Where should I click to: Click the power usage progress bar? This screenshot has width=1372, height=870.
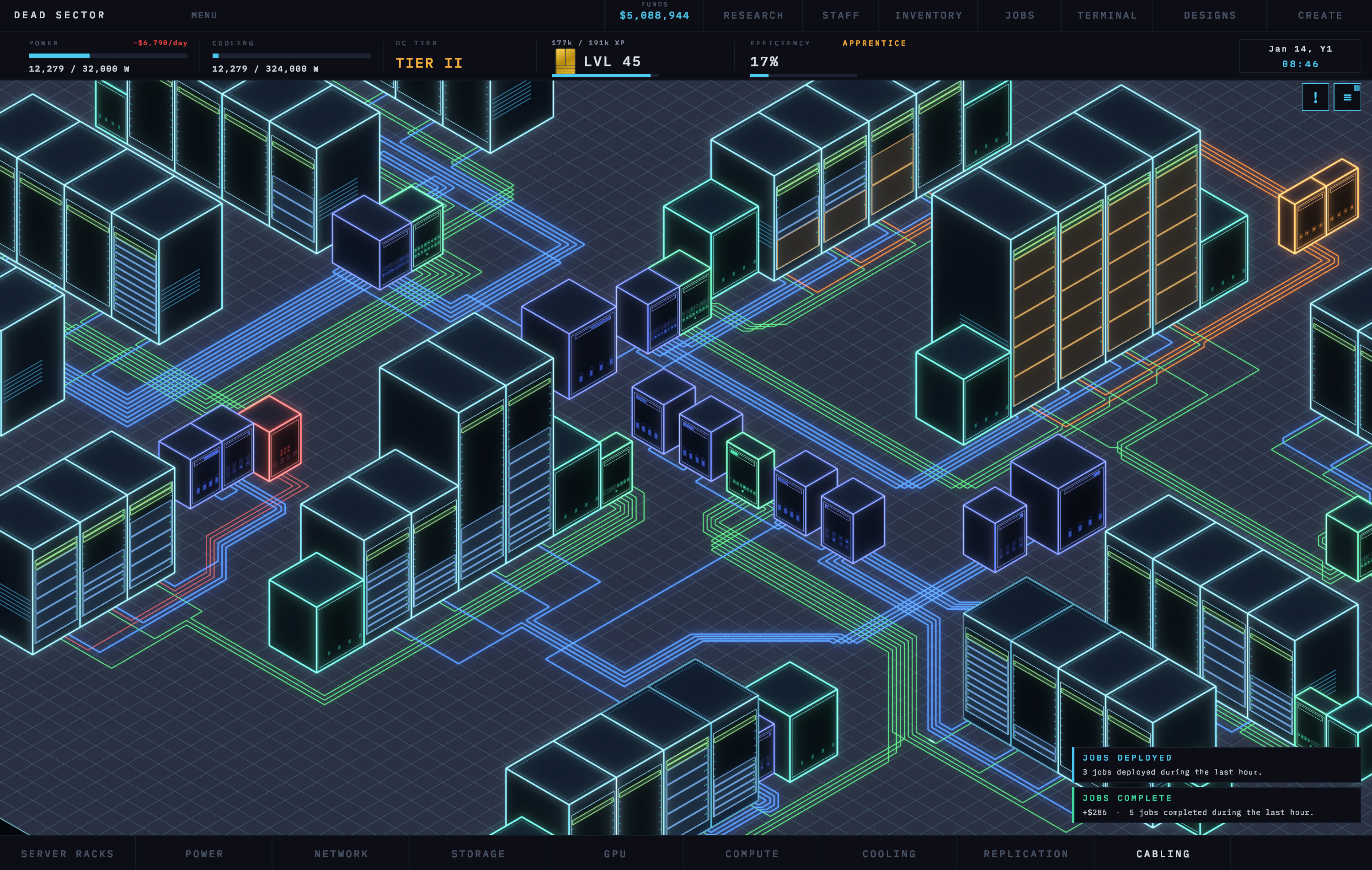[108, 56]
